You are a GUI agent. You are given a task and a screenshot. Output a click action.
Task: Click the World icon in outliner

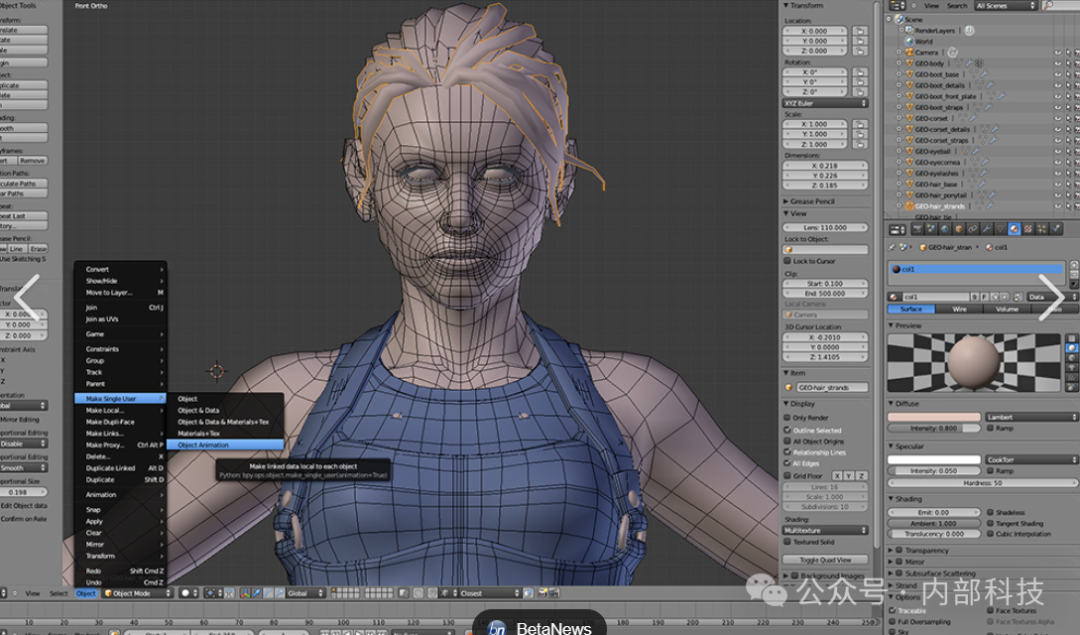(x=908, y=41)
